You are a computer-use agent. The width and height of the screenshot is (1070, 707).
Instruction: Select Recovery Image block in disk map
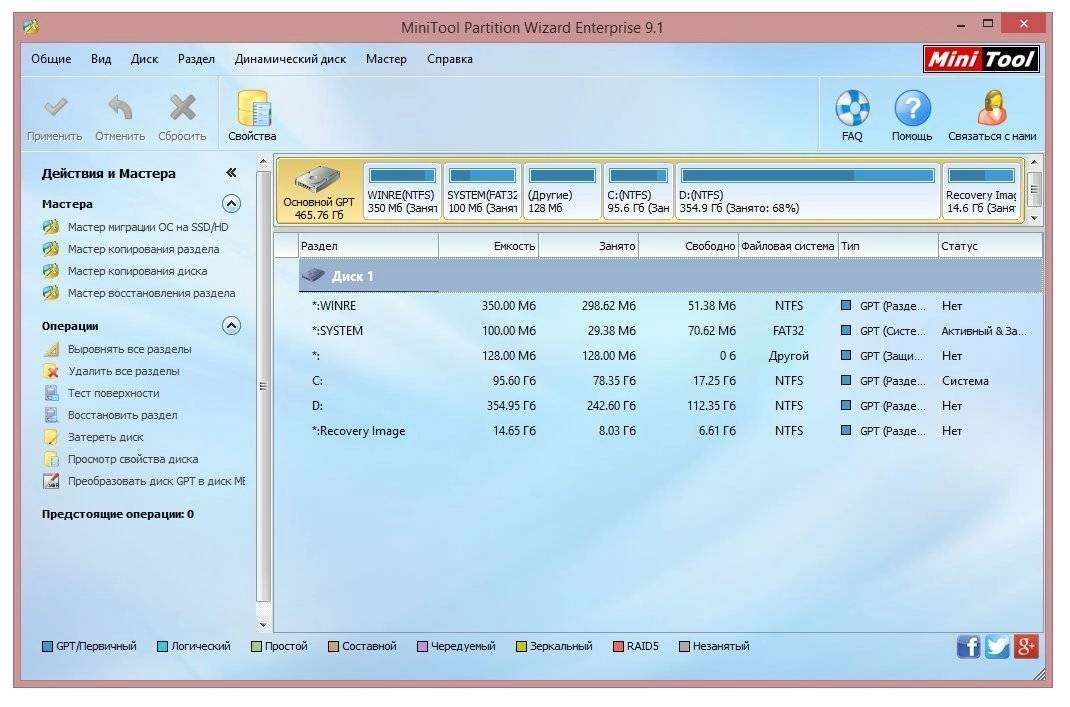[x=981, y=191]
